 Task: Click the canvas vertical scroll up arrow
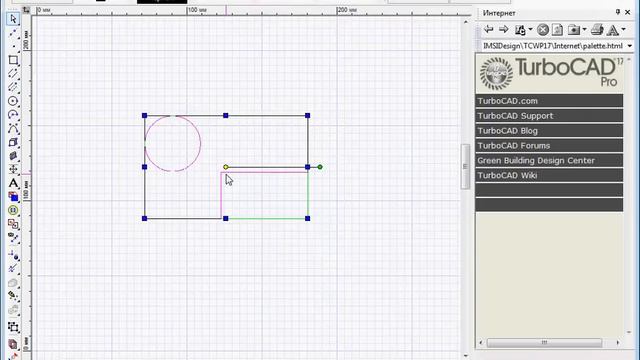[x=466, y=22]
